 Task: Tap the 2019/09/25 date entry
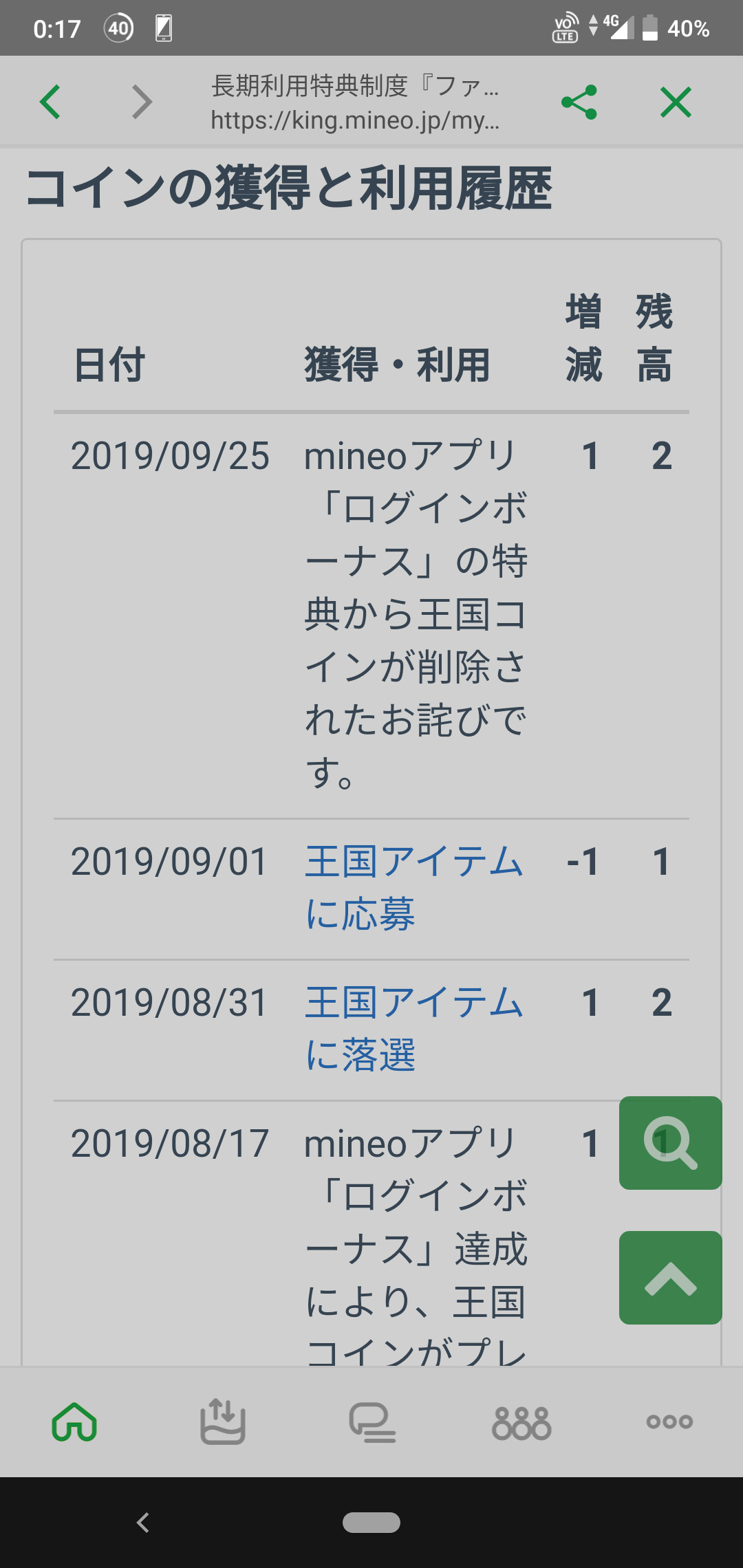(x=170, y=456)
